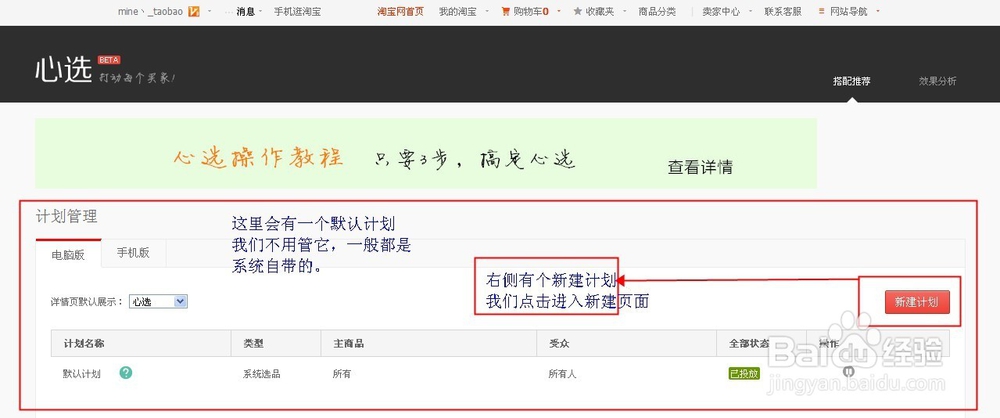
Task: Click the 心选 BETA logo
Action: [77, 68]
